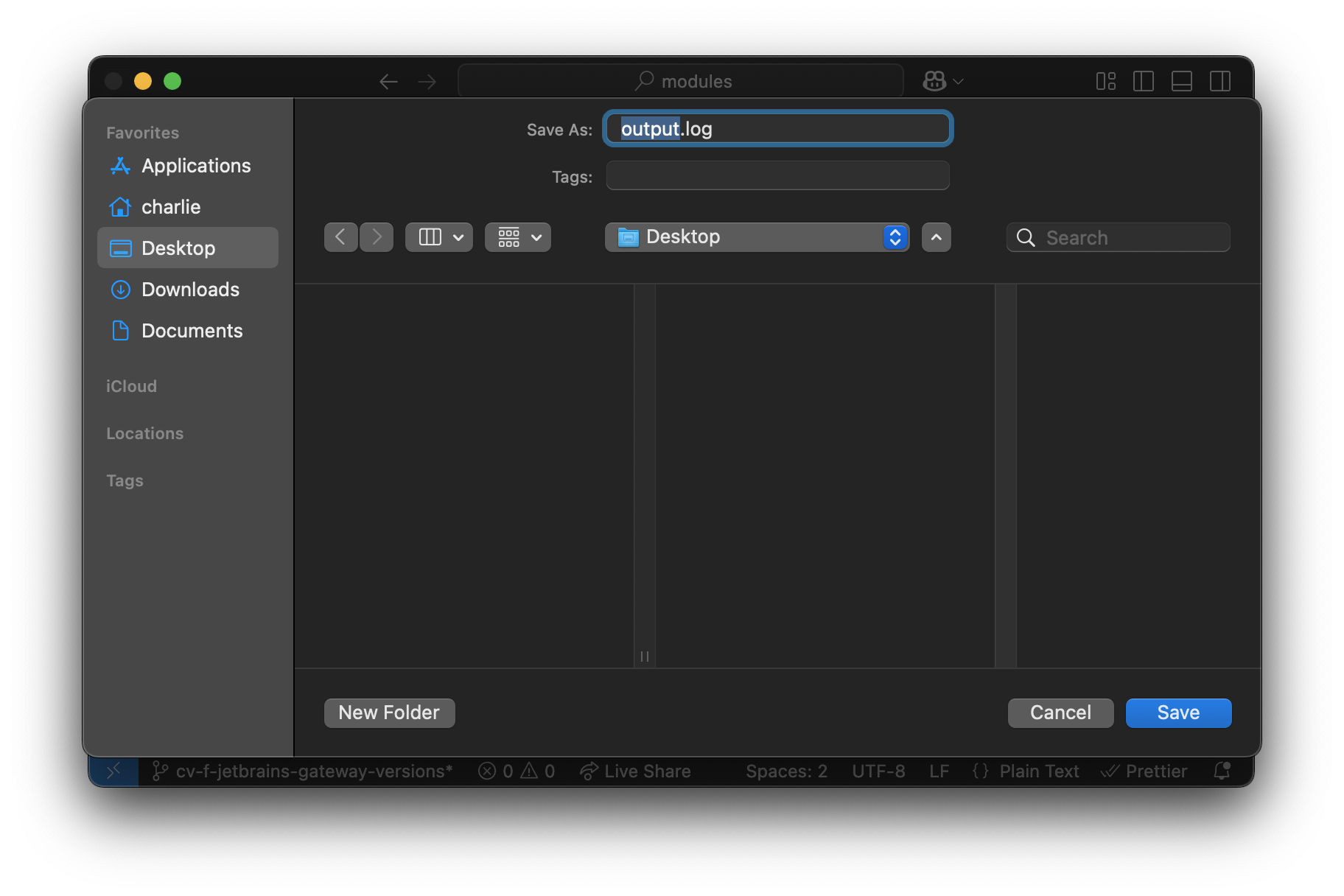This screenshot has width=1344, height=896.
Task: Click the Save button
Action: click(1177, 713)
